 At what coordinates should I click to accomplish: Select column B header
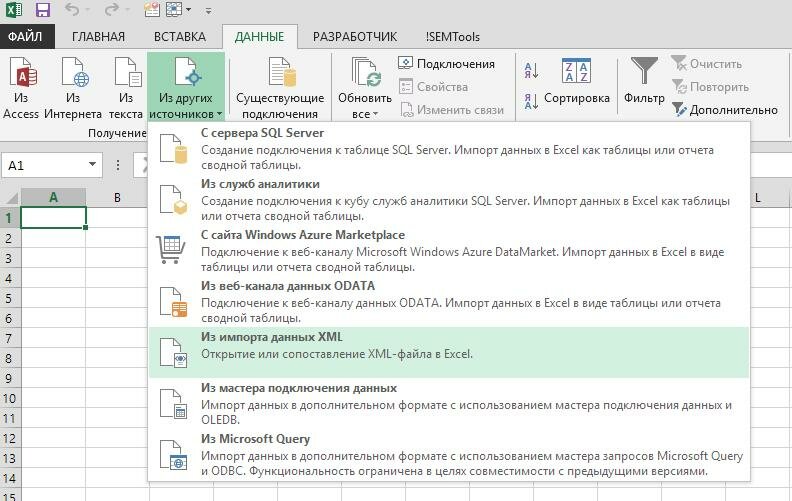click(x=117, y=197)
